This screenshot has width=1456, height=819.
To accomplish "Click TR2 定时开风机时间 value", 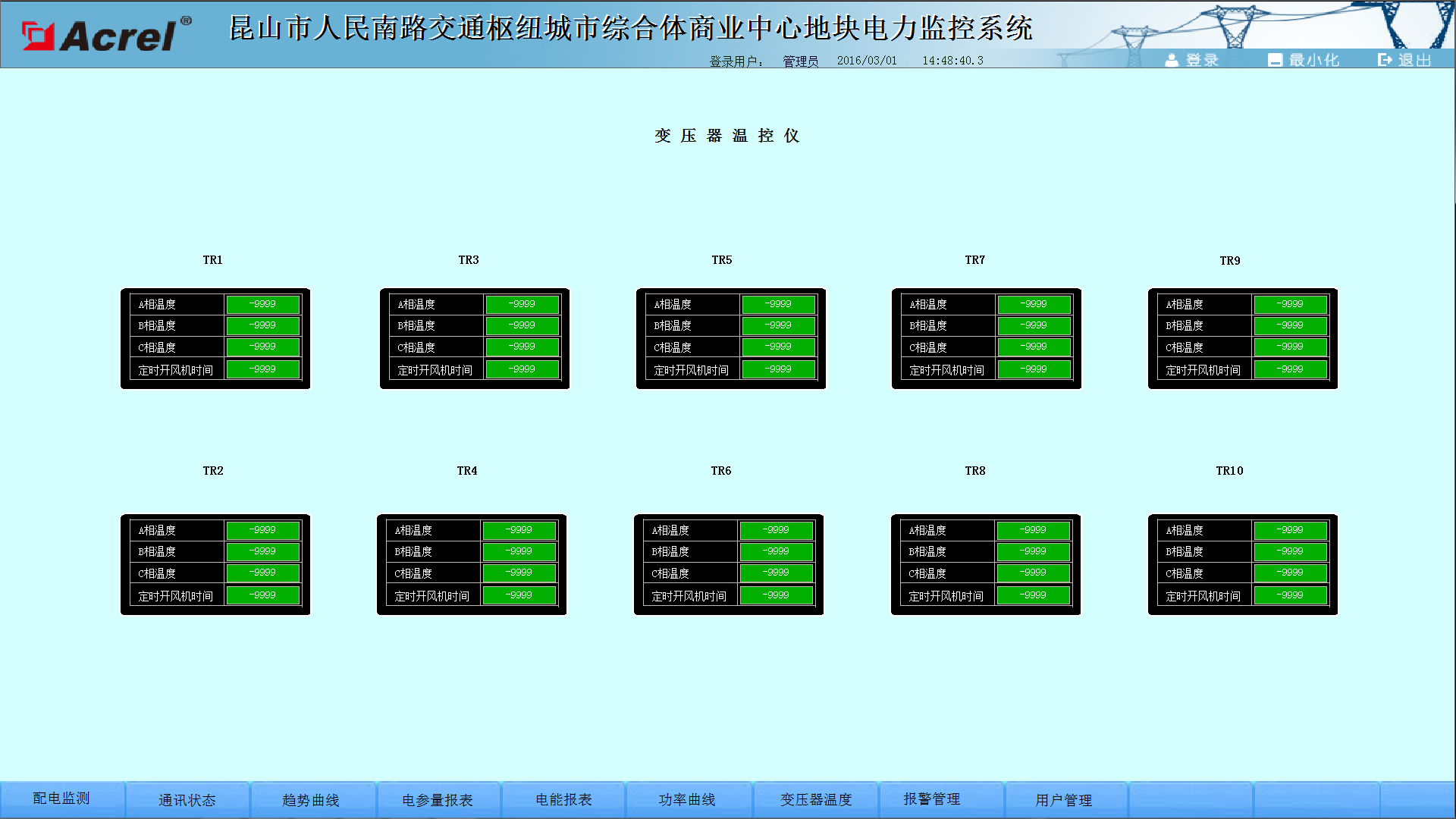I will pyautogui.click(x=263, y=595).
